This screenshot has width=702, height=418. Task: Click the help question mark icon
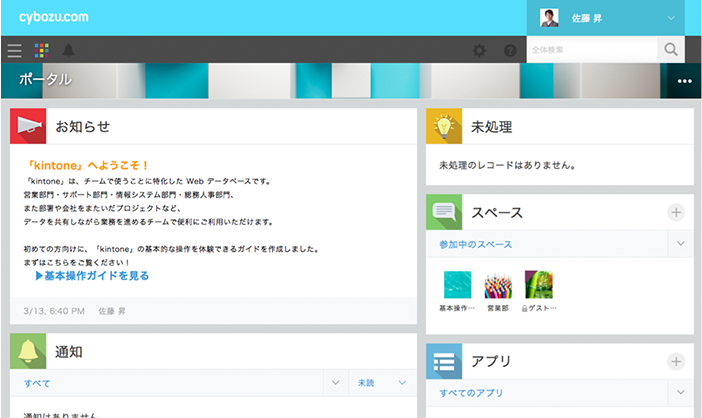pos(510,50)
